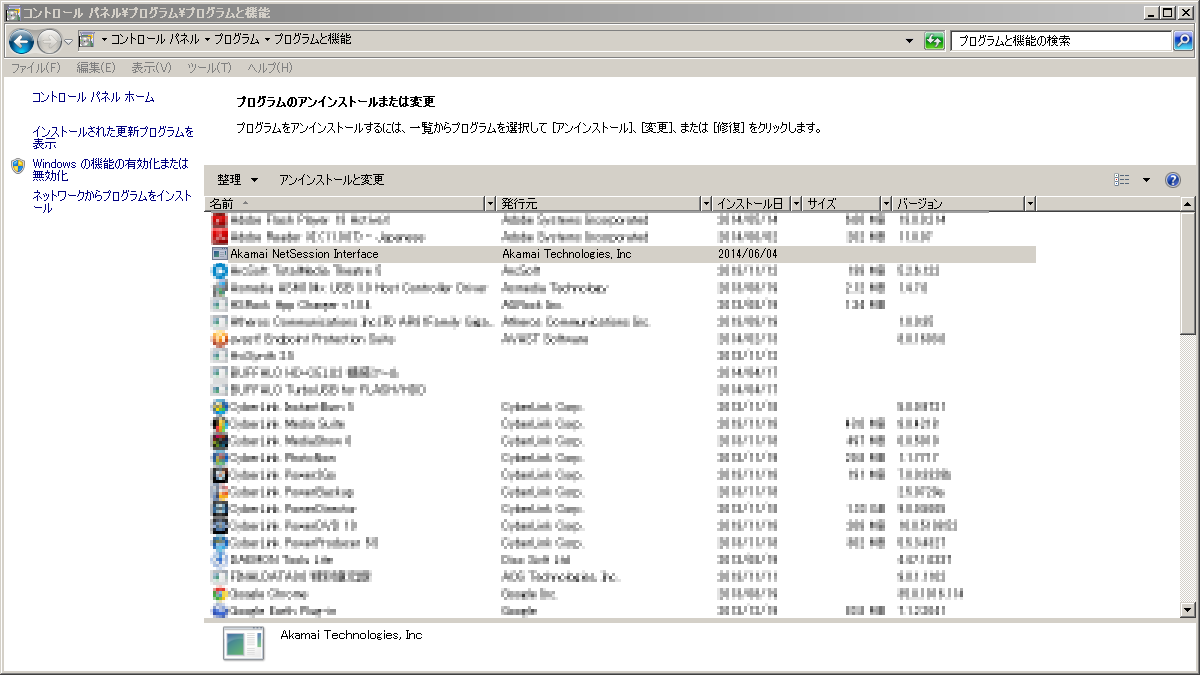The height and width of the screenshot is (675, 1200).
Task: Click the avast! Endpoint Protection Suite icon
Action: [220, 339]
